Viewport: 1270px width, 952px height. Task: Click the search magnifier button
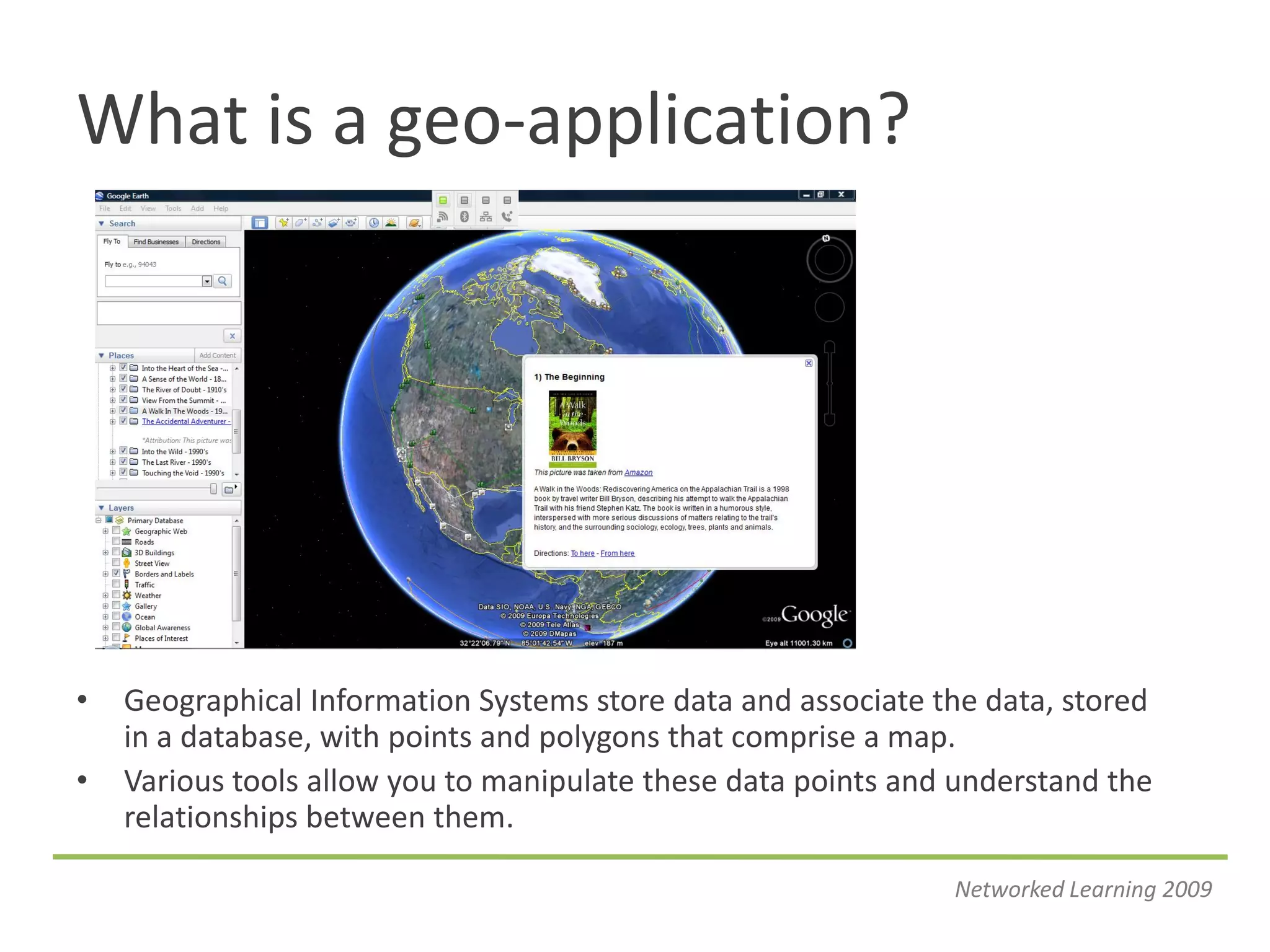(223, 281)
